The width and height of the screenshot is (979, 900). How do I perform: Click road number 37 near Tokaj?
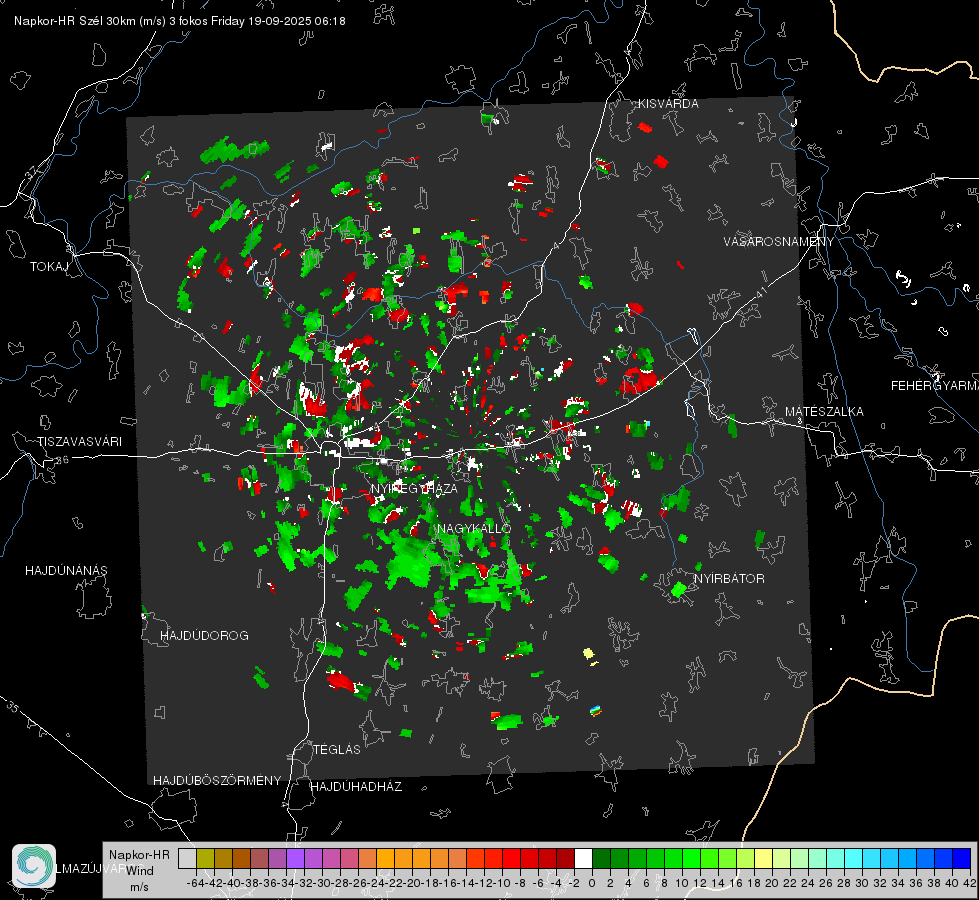point(31,172)
